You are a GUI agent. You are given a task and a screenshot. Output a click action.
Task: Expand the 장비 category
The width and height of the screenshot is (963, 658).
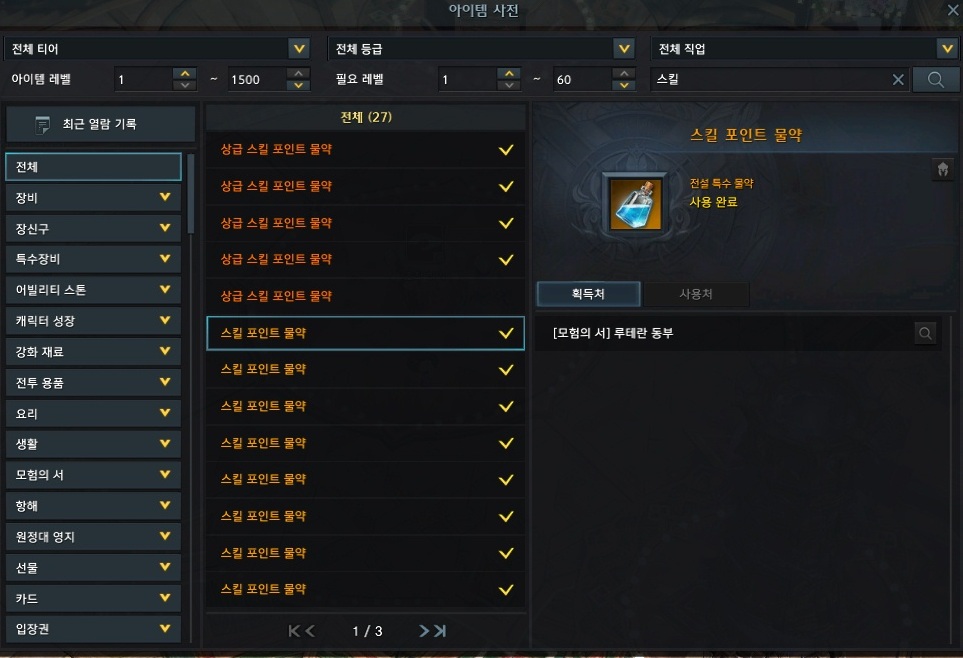(x=93, y=198)
